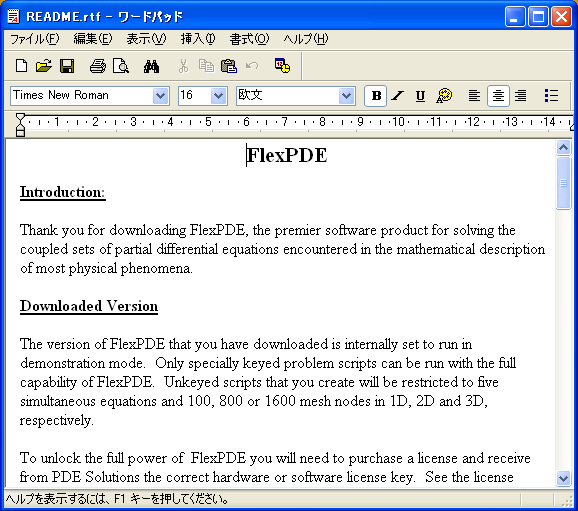Save the document with floppy icon
578x511 pixels.
67,66
